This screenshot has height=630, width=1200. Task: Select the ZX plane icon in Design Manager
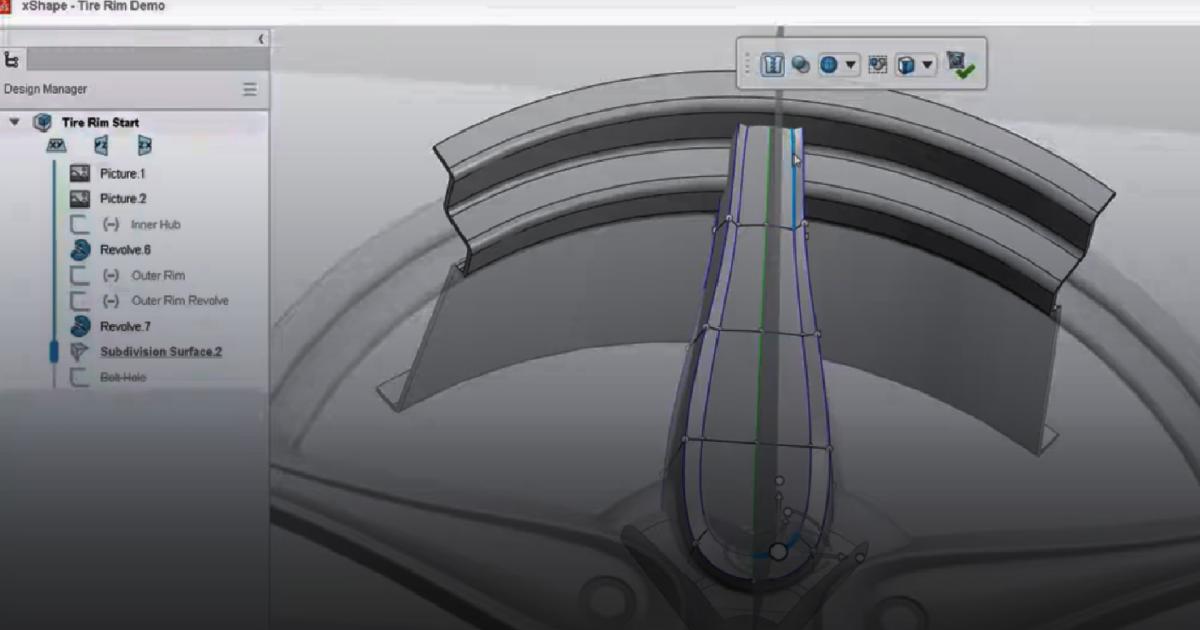(x=143, y=145)
